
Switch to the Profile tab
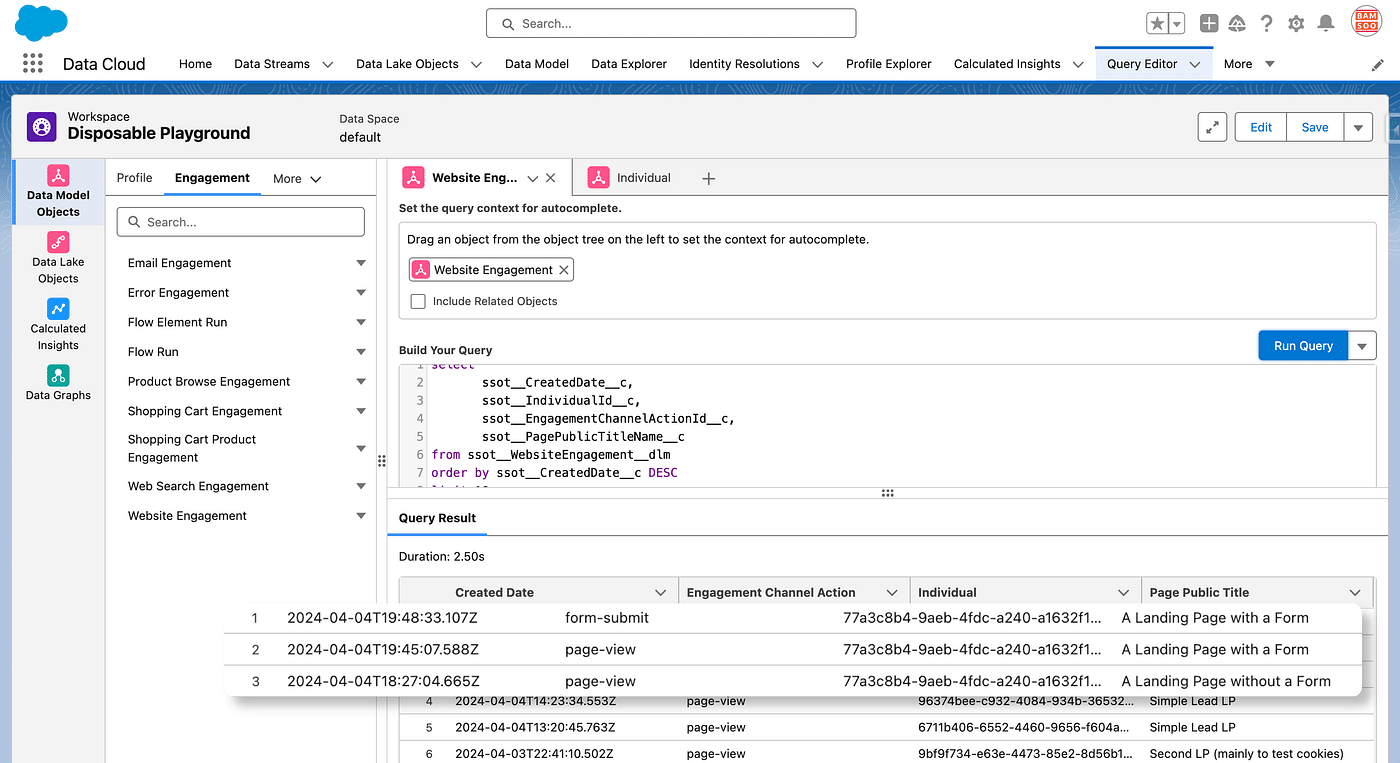[134, 178]
